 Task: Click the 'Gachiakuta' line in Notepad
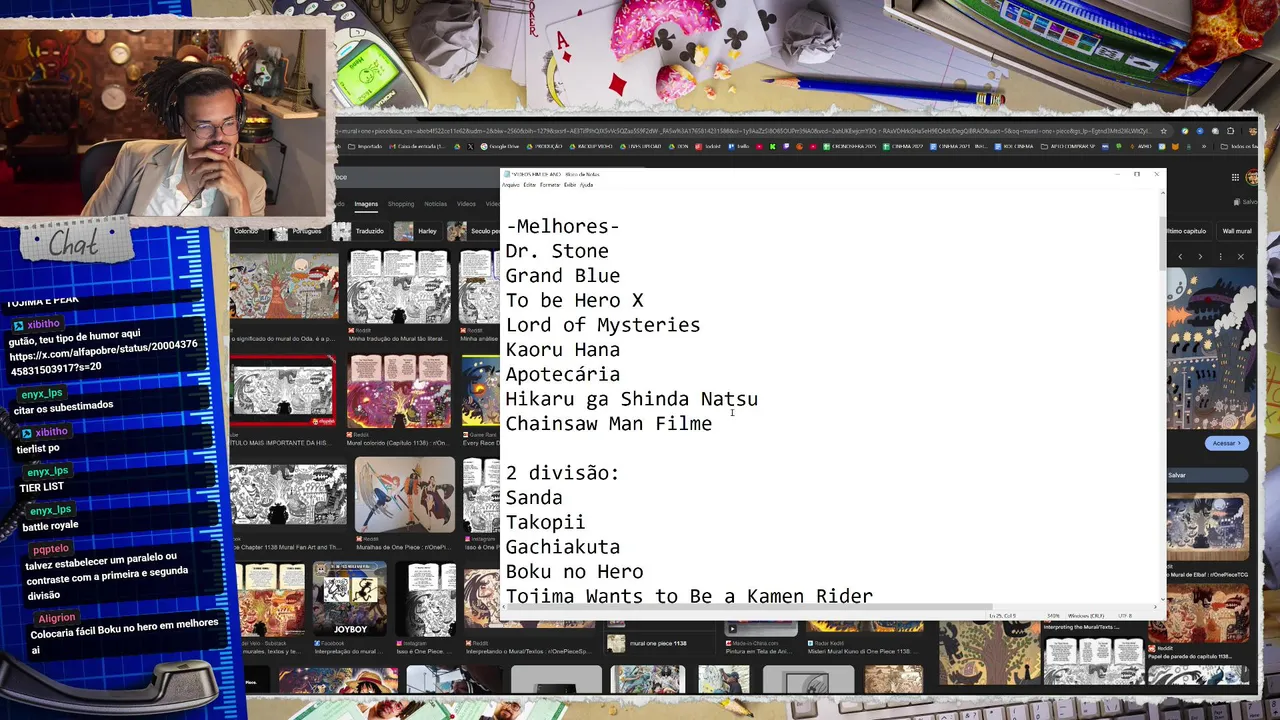click(x=563, y=547)
